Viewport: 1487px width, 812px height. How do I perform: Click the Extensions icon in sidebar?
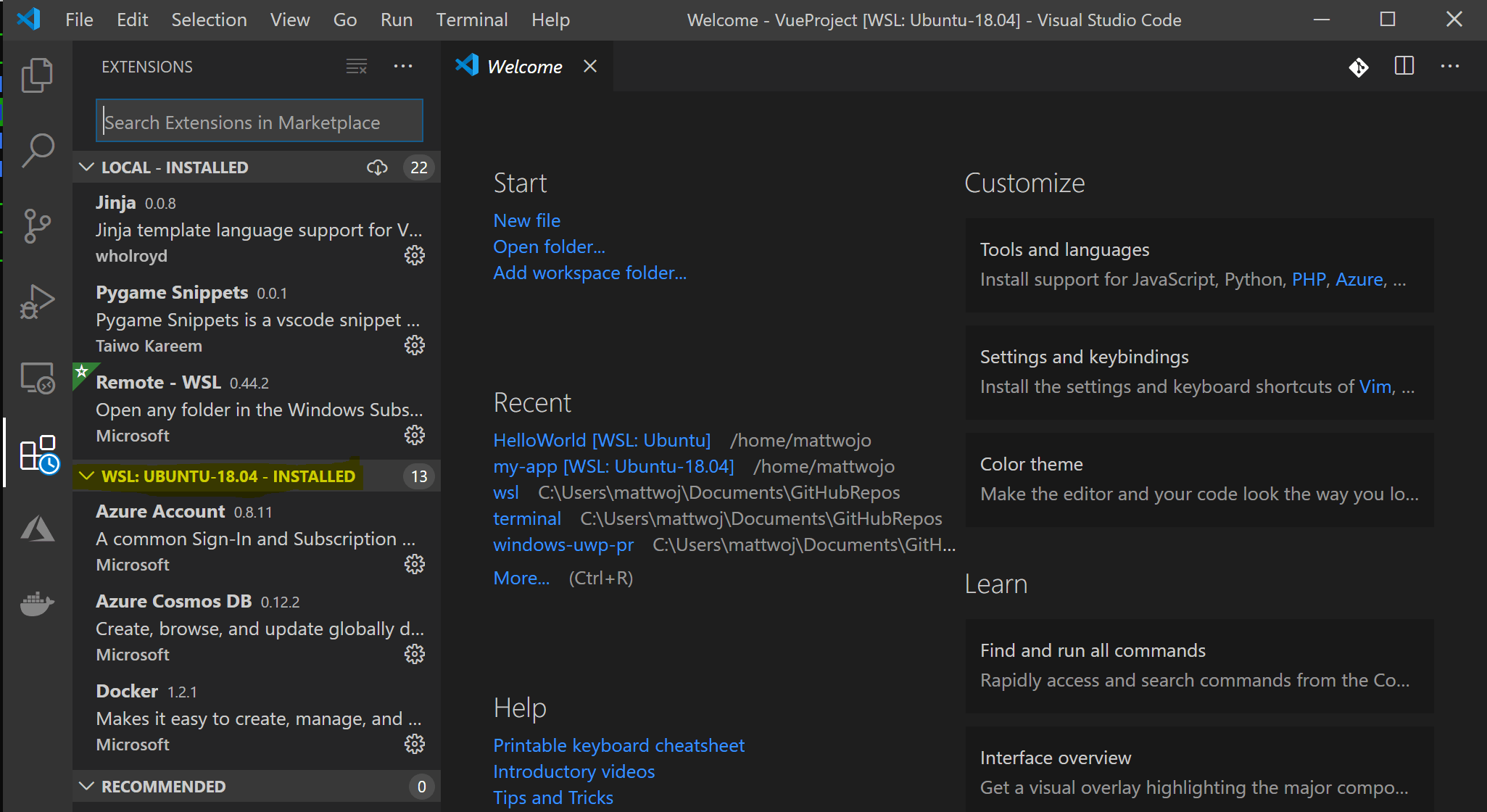[36, 452]
